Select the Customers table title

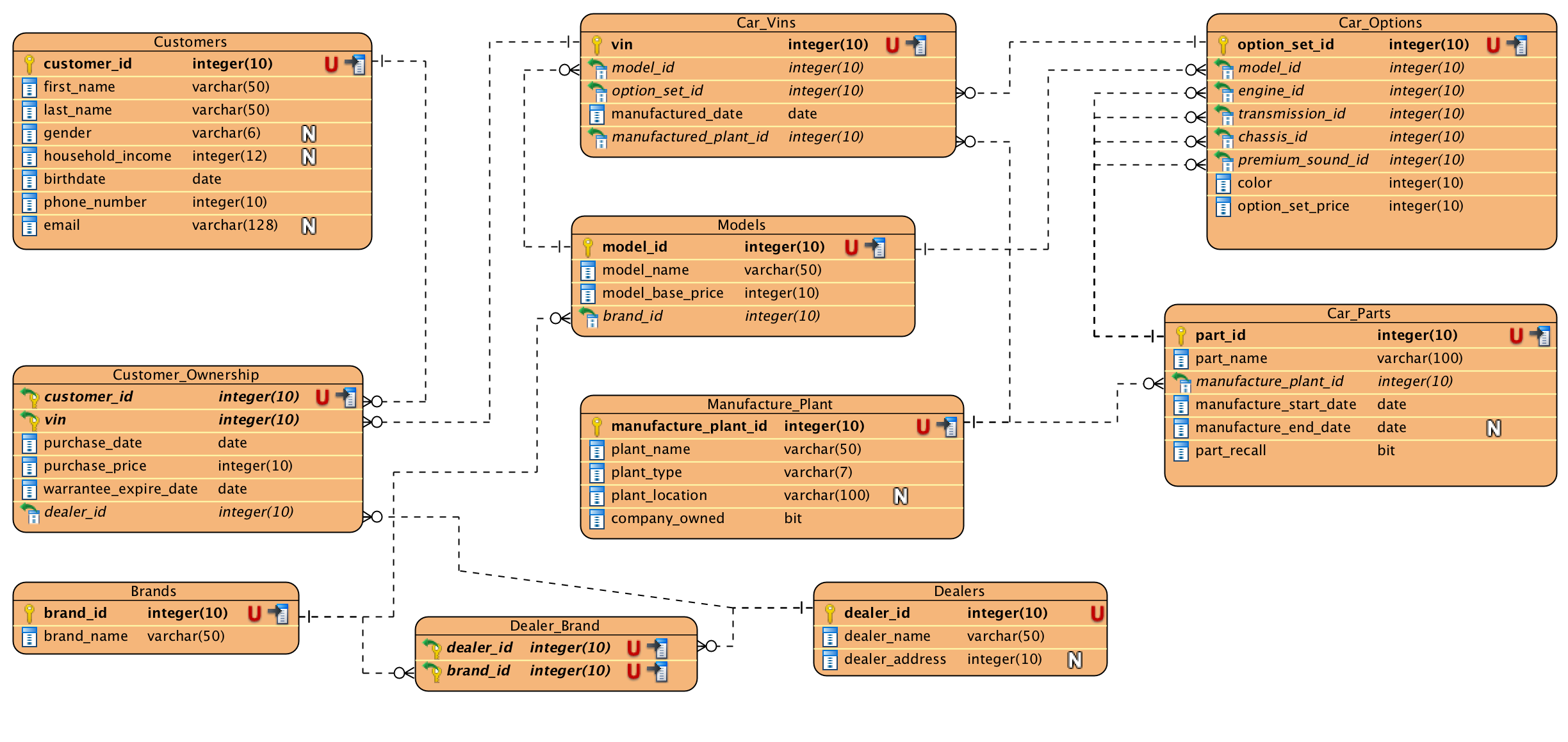pyautogui.click(x=190, y=42)
